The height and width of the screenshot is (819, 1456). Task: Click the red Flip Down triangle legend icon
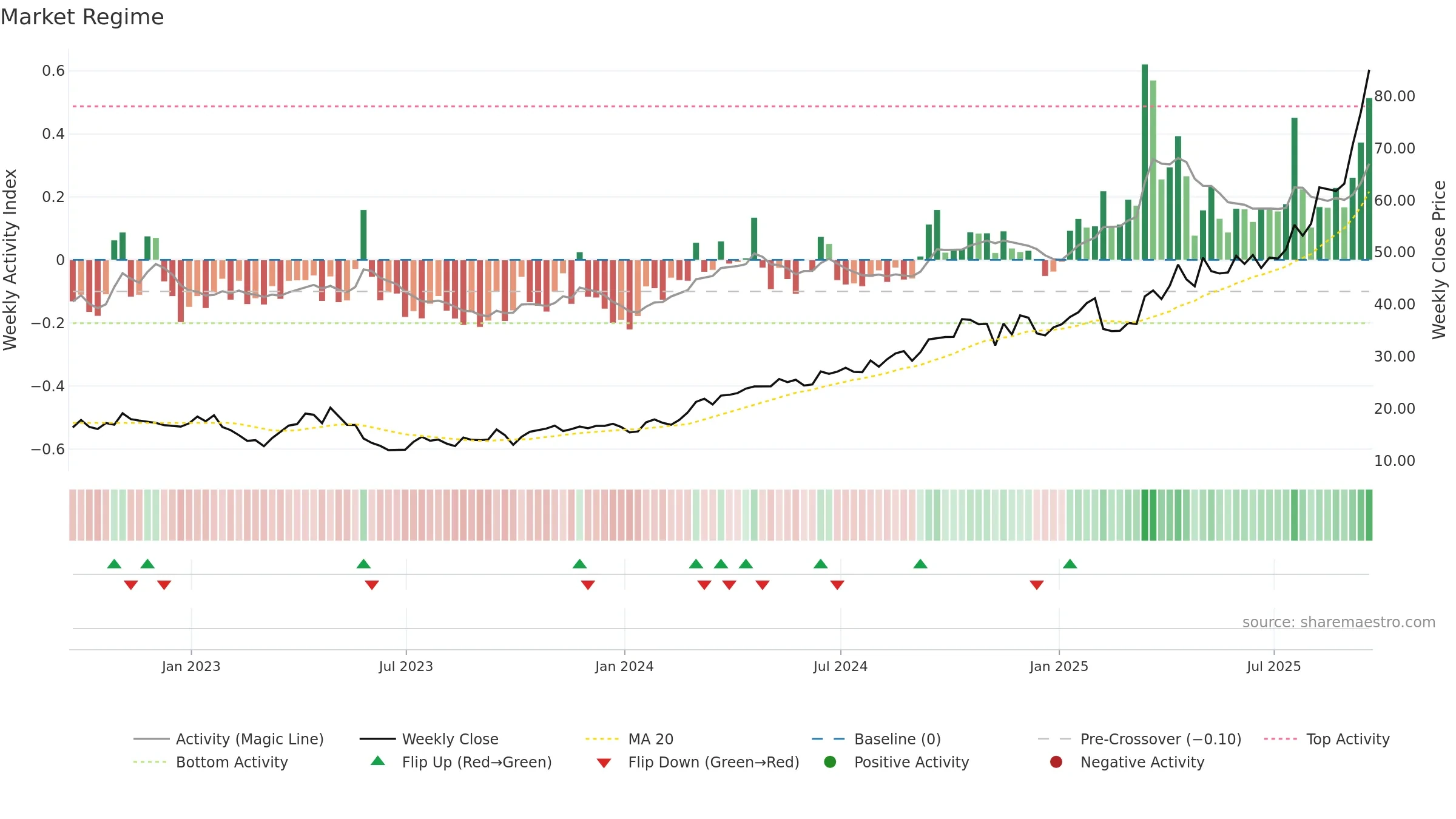click(604, 763)
